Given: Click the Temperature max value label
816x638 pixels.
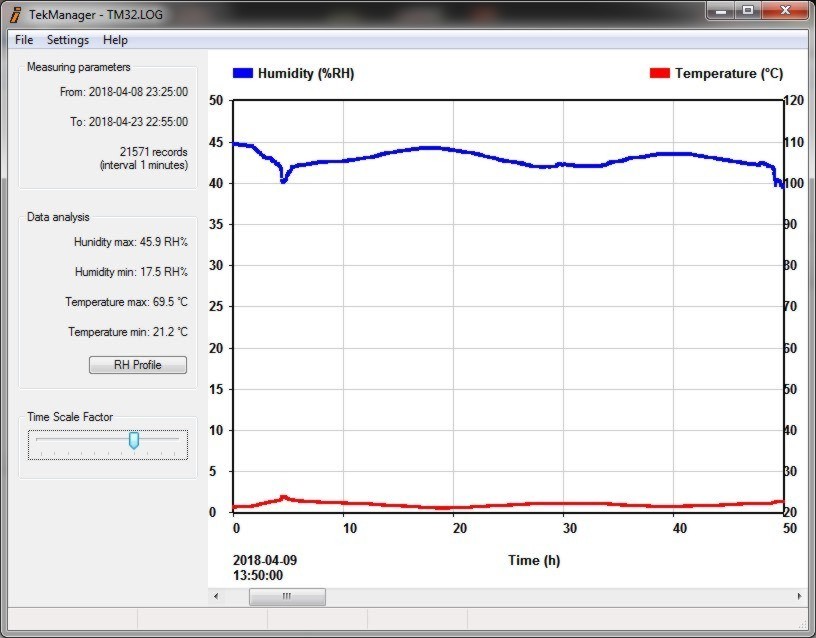Looking at the screenshot, I should tap(126, 302).
